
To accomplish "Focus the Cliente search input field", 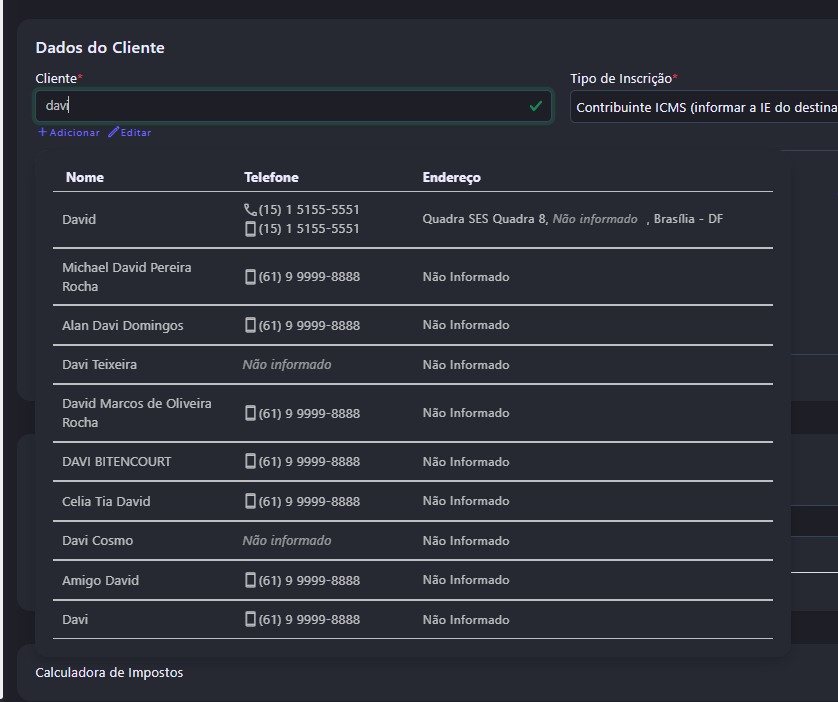I will pyautogui.click(x=280, y=105).
